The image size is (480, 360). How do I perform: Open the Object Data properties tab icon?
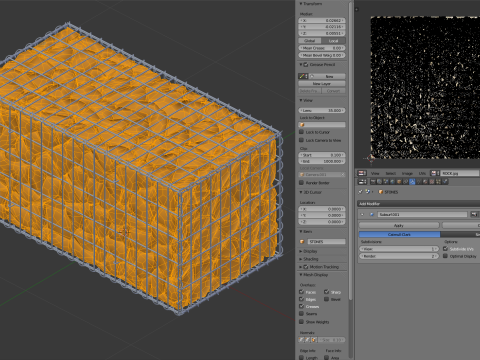click(419, 182)
